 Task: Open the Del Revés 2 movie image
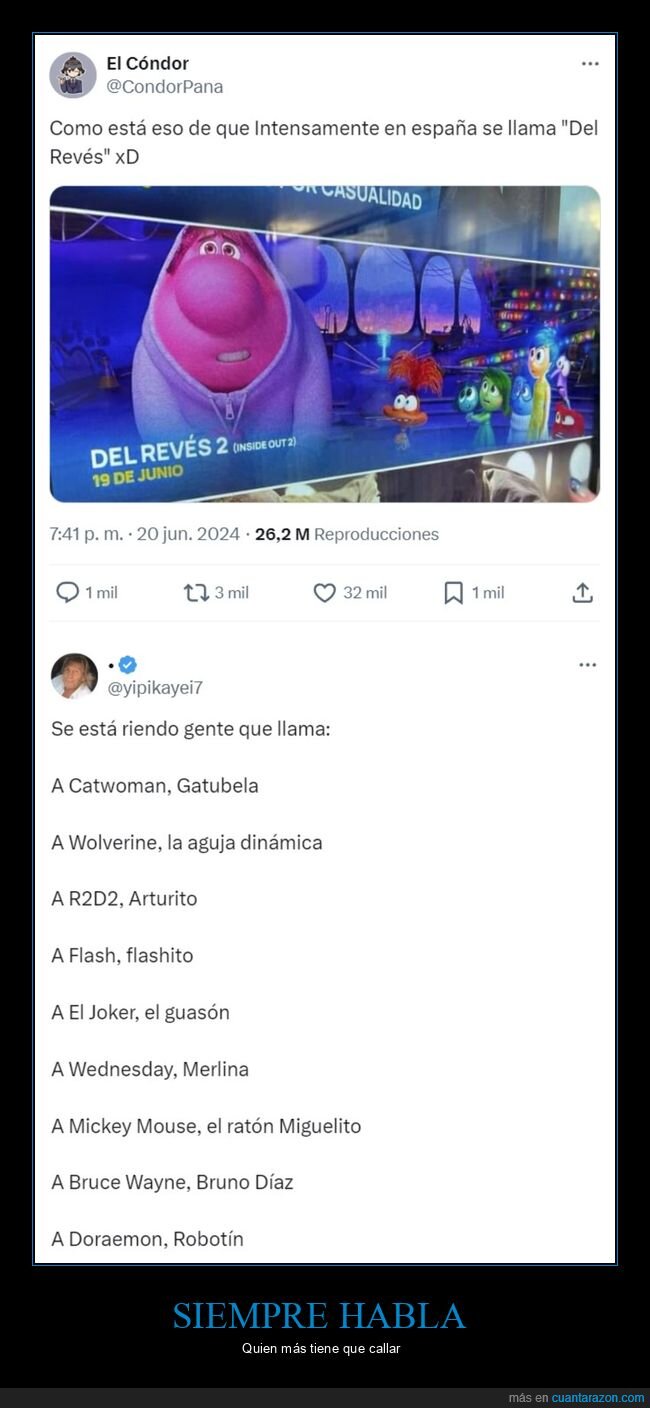point(325,344)
